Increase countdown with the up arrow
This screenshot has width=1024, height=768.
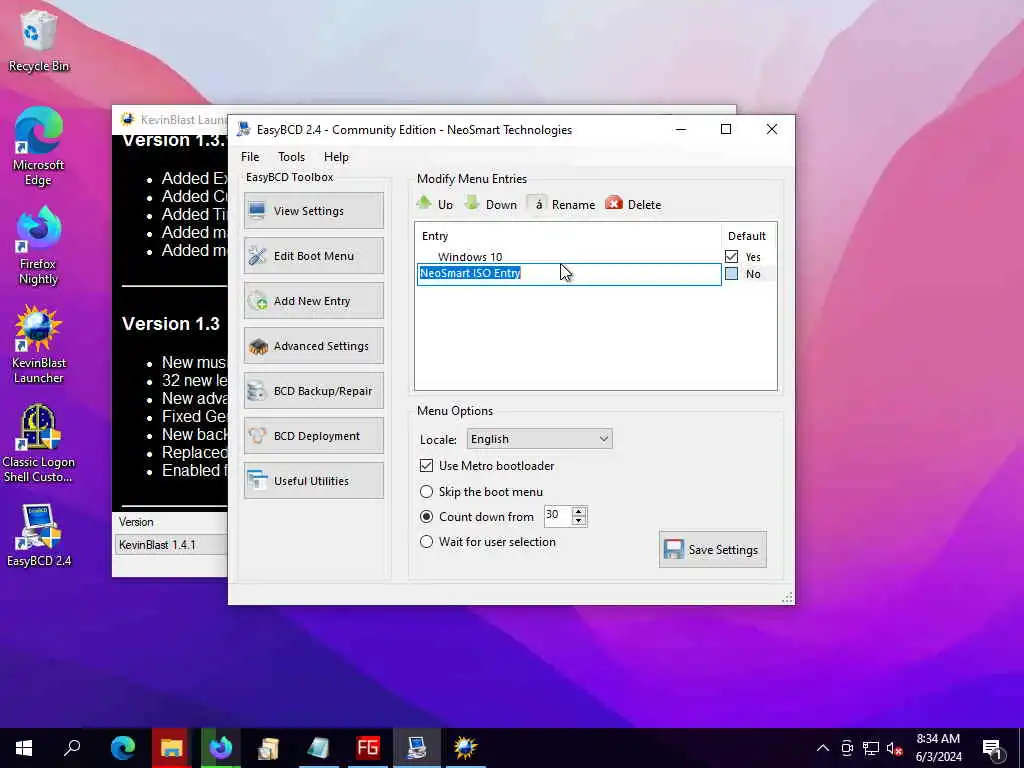(579, 511)
